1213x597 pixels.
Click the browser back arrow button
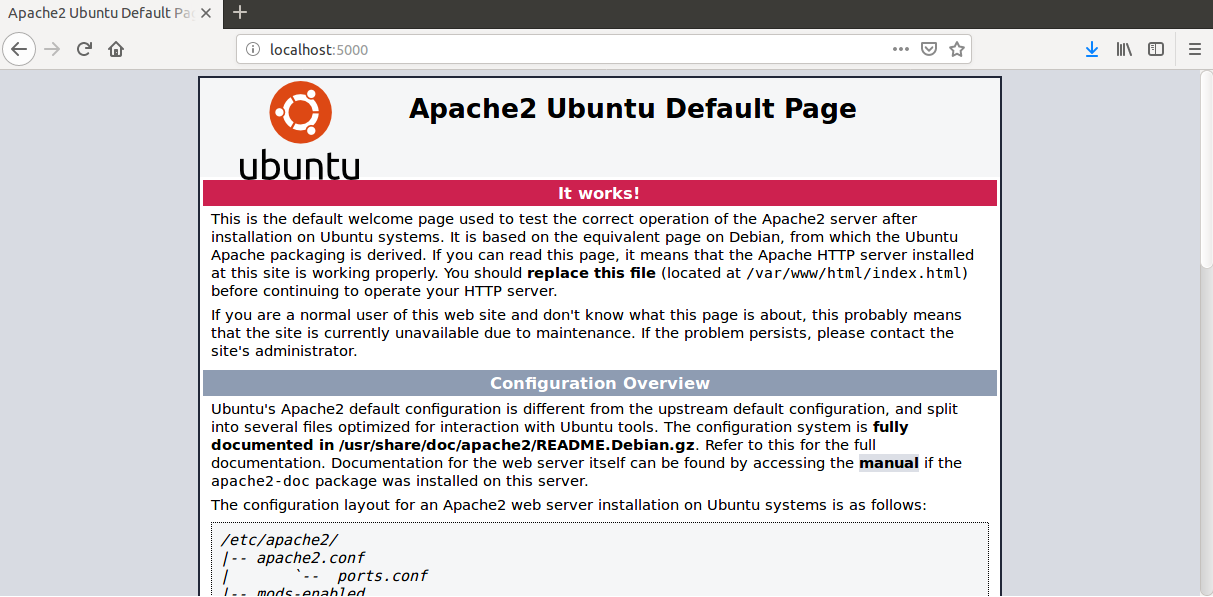pos(19,49)
